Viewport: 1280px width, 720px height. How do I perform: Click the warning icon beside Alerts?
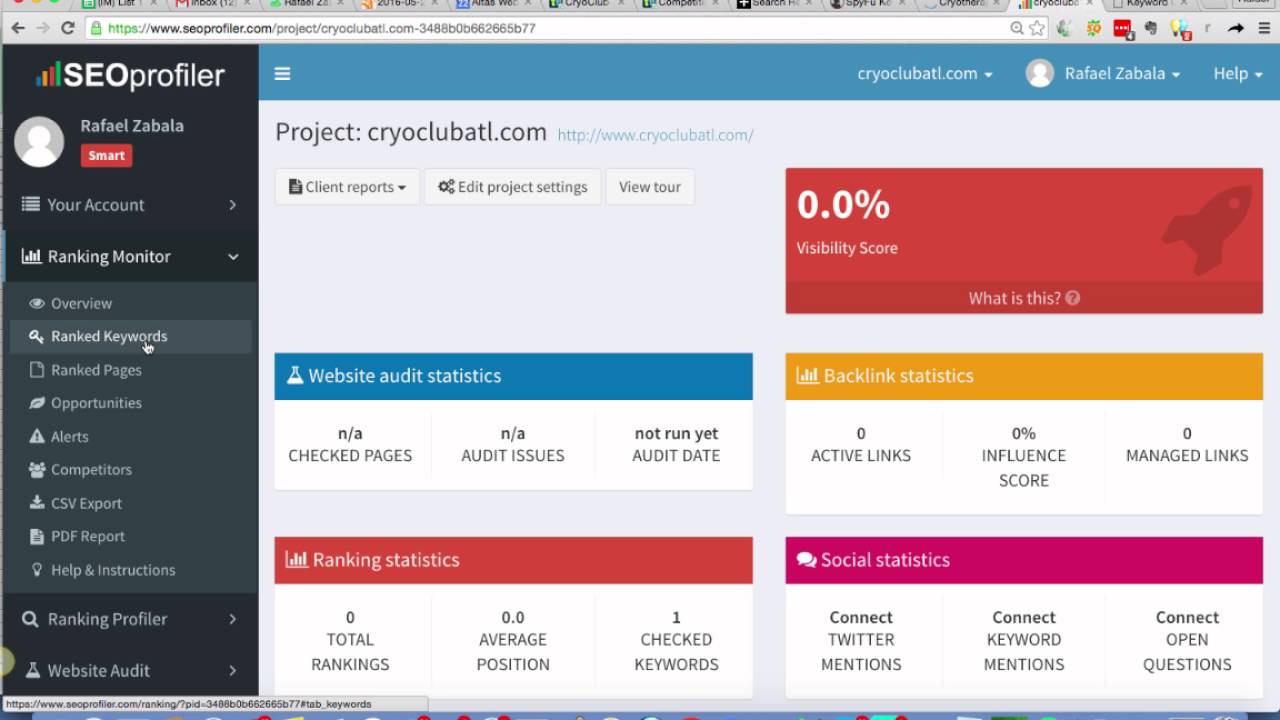(37, 437)
